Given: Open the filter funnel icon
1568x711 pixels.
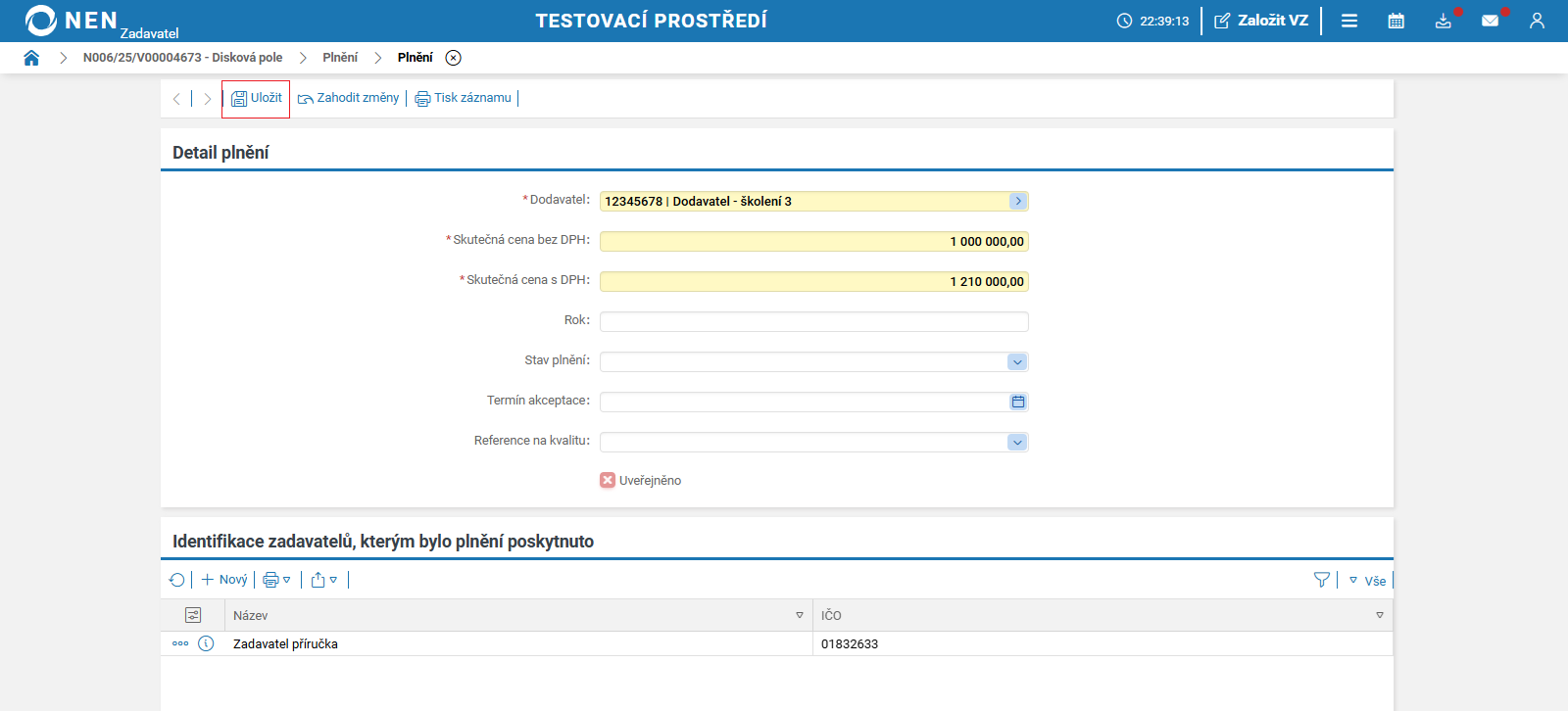Looking at the screenshot, I should [1322, 580].
